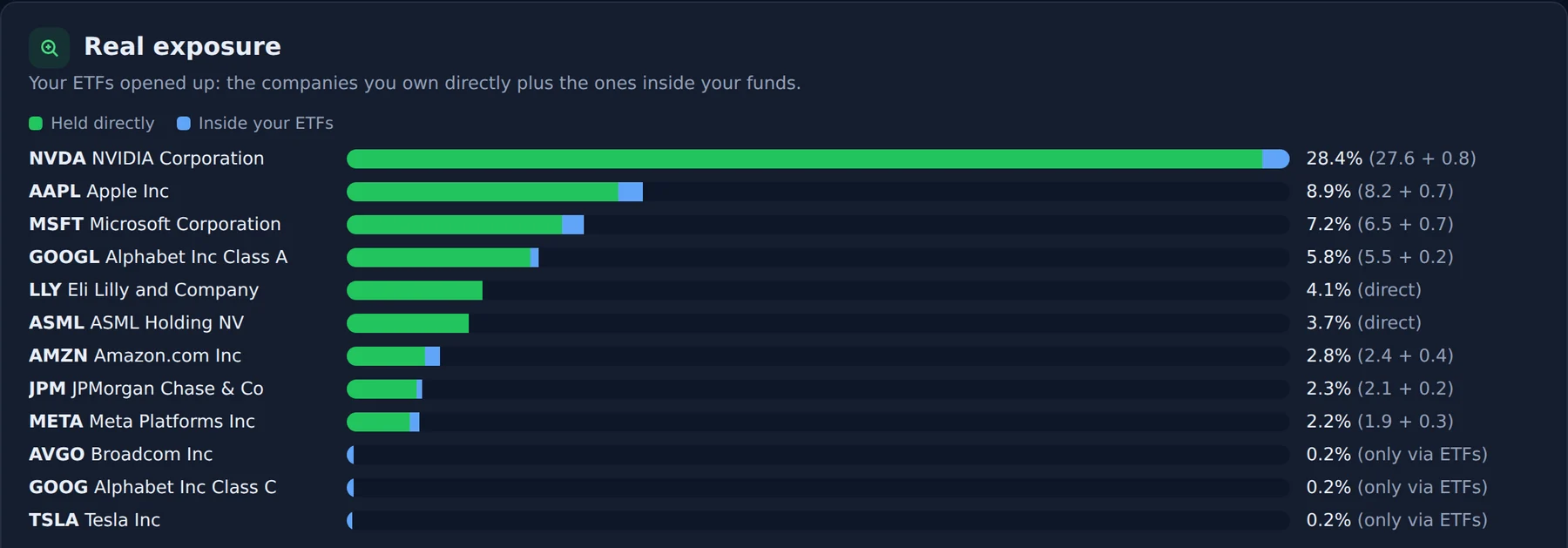
Task: Click the magnifier icon beside Real exposure
Action: (x=49, y=48)
